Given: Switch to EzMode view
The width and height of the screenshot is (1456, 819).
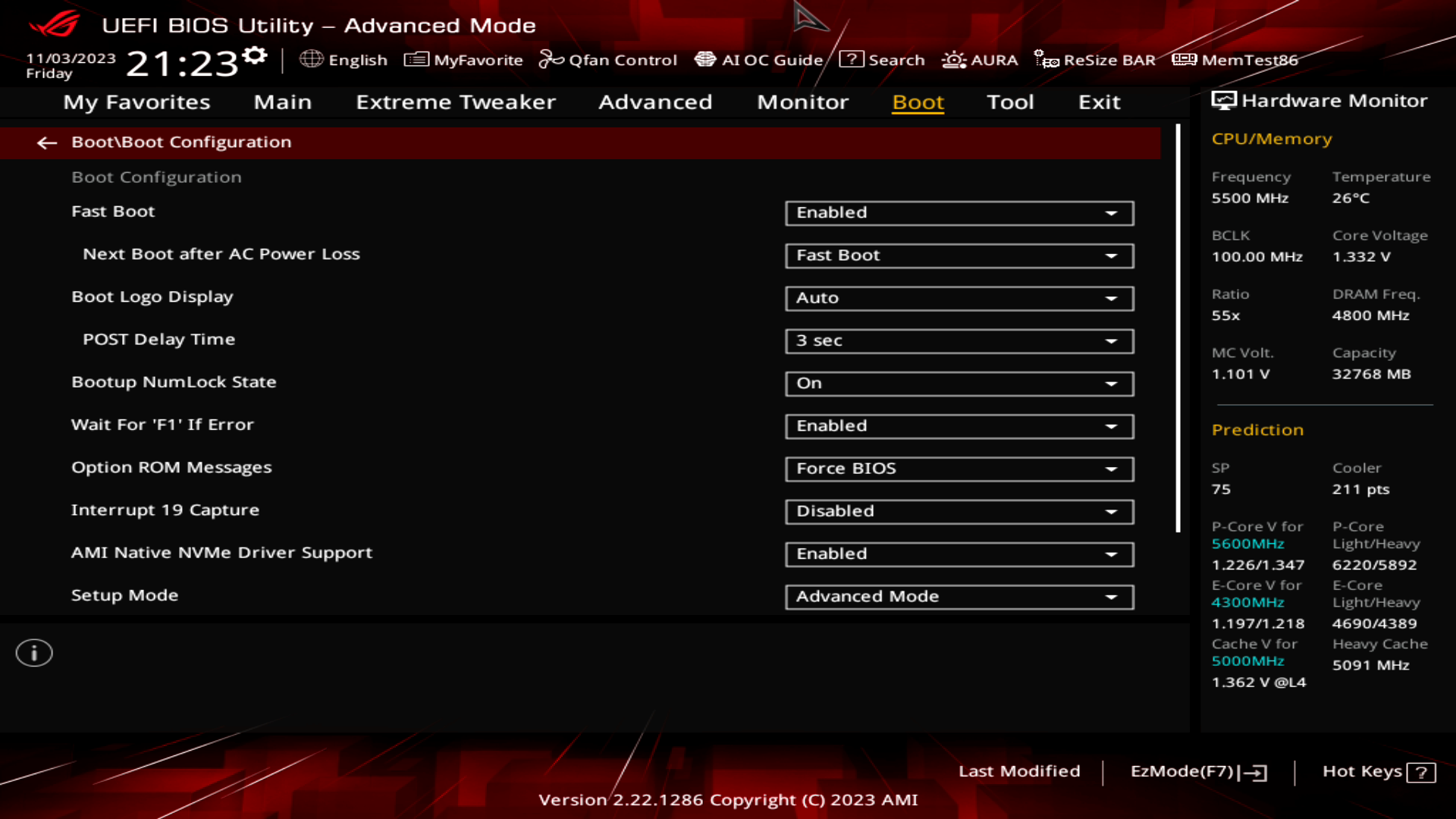Looking at the screenshot, I should coord(1197,771).
